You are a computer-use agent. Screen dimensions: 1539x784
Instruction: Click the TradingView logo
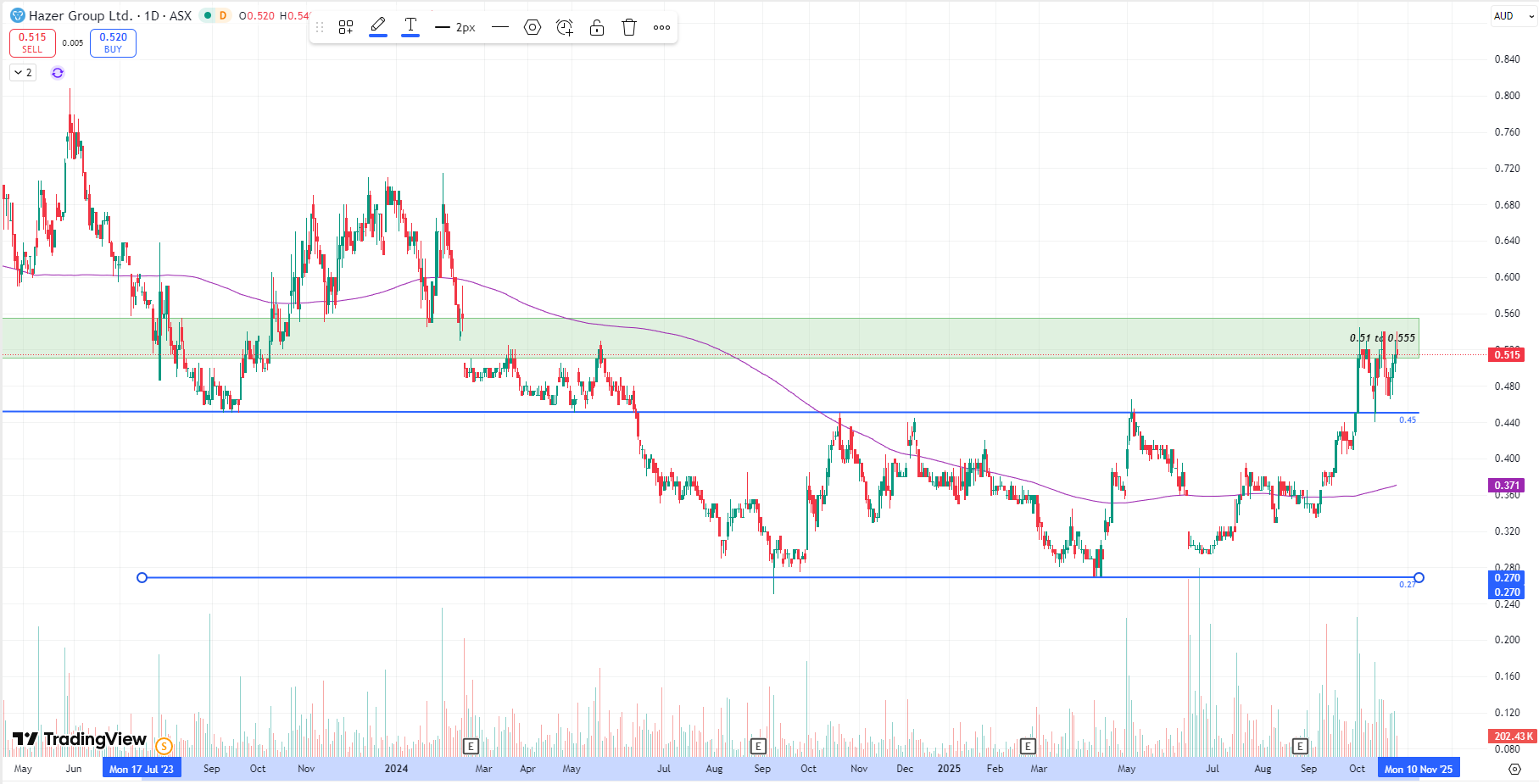click(x=80, y=739)
